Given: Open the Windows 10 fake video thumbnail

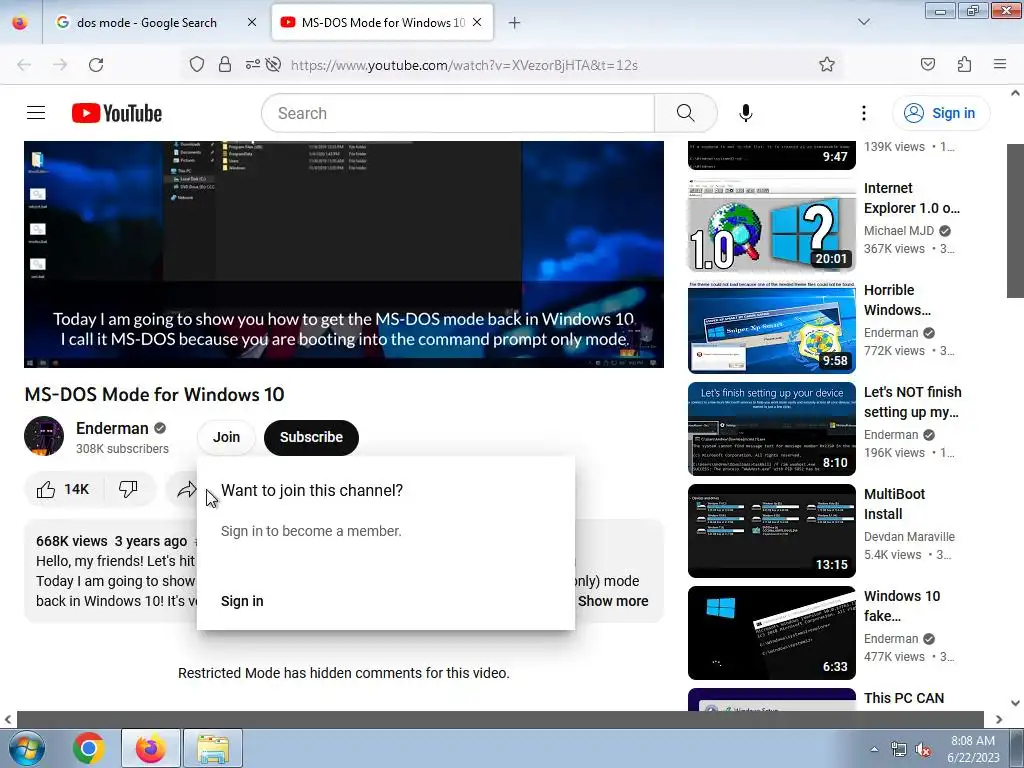Looking at the screenshot, I should point(771,632).
